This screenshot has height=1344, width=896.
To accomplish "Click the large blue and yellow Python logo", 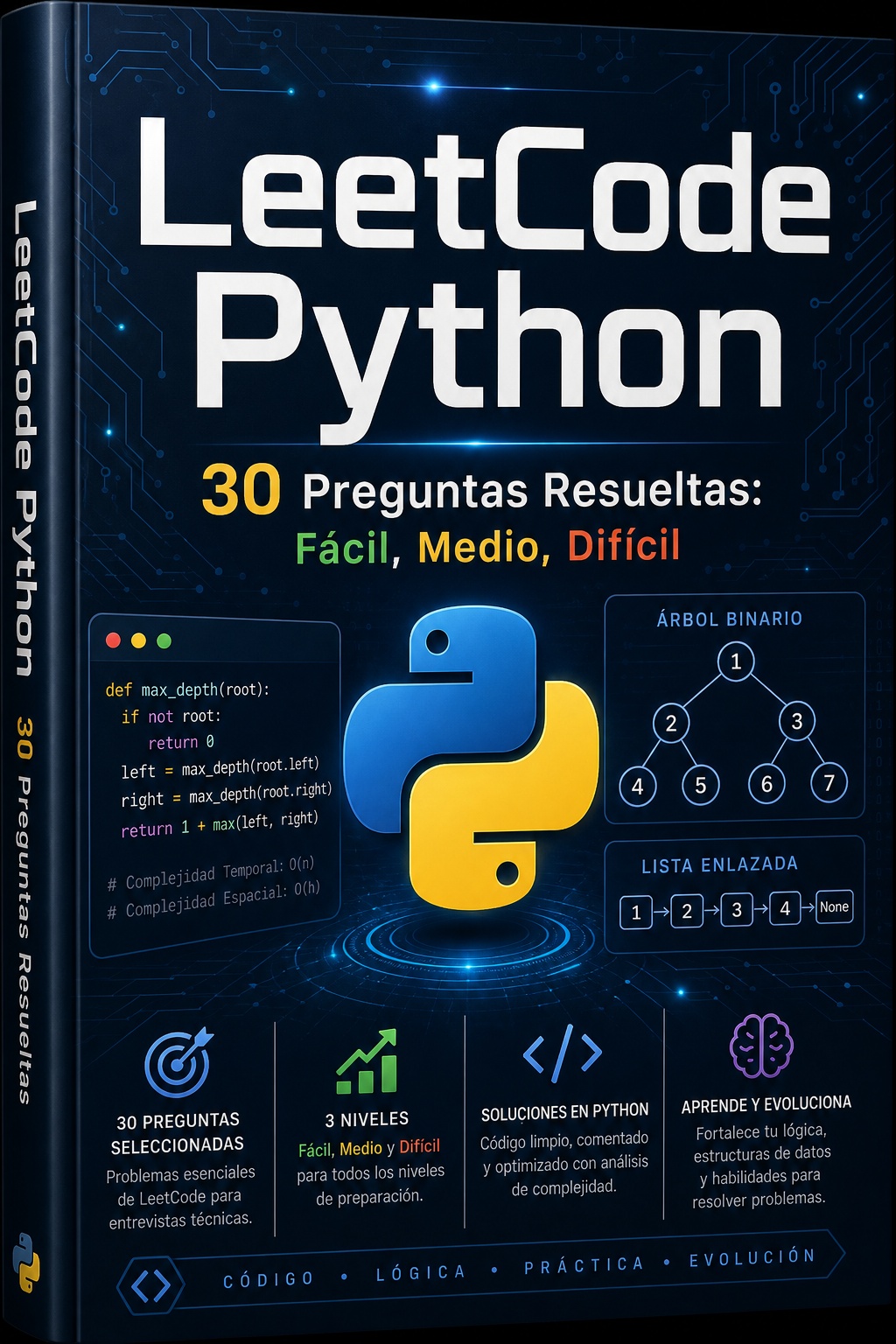I will pyautogui.click(x=471, y=759).
